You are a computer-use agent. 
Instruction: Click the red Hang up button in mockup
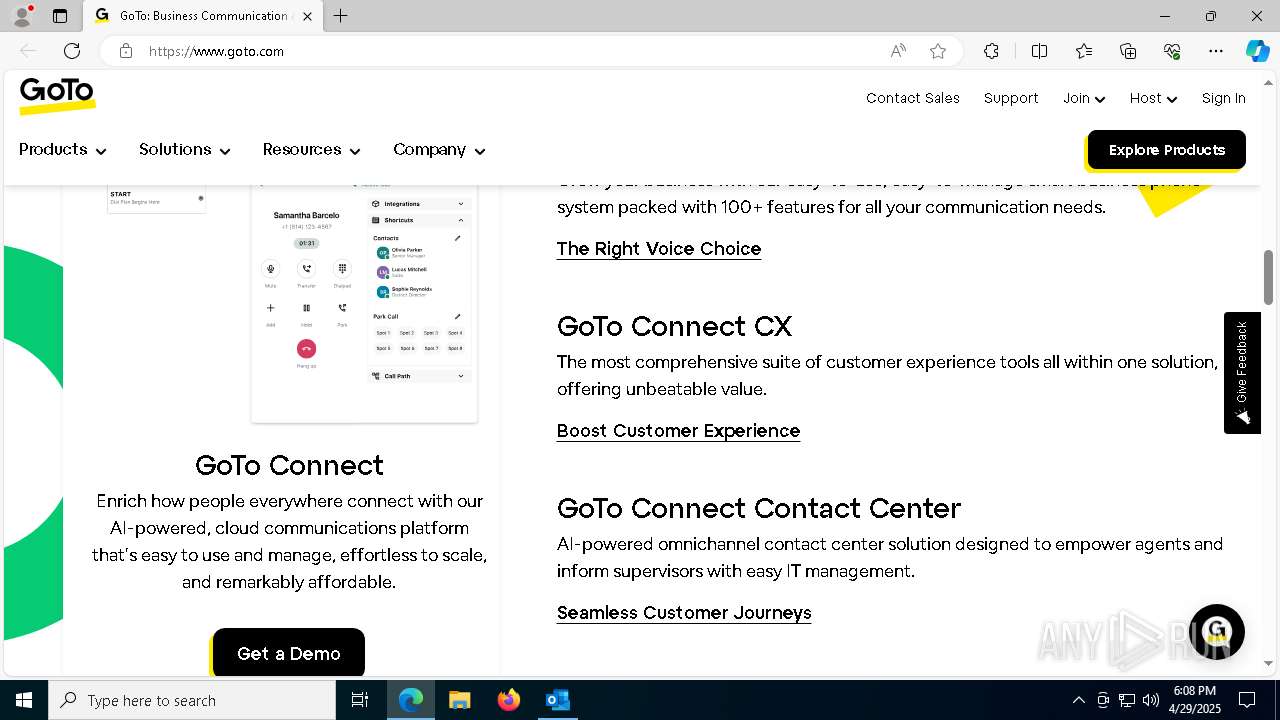pos(306,348)
